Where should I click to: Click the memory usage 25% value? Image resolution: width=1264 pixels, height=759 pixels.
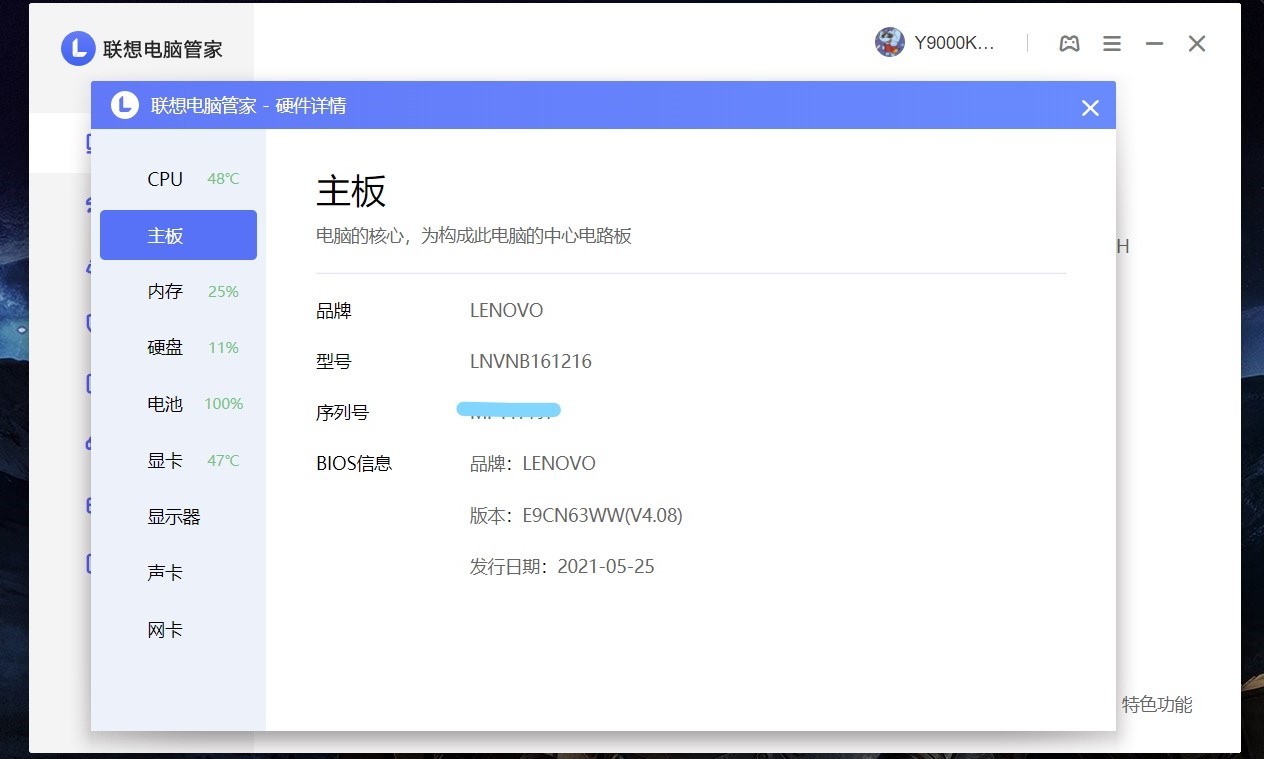(223, 292)
